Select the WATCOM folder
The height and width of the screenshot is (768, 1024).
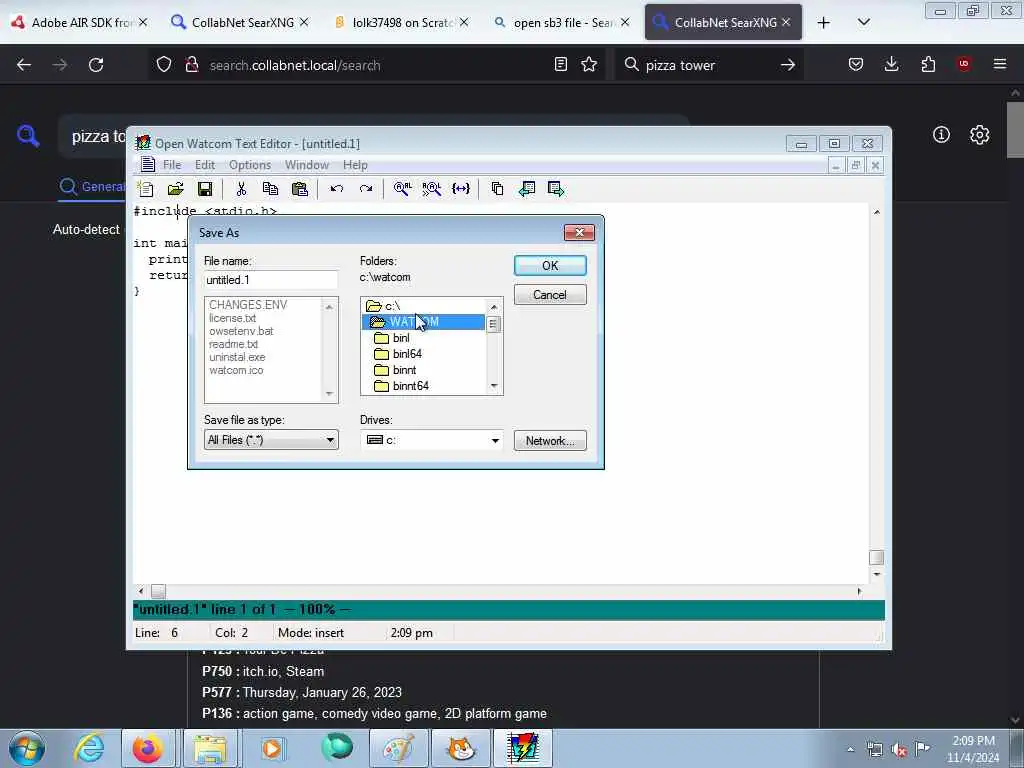pos(423,322)
